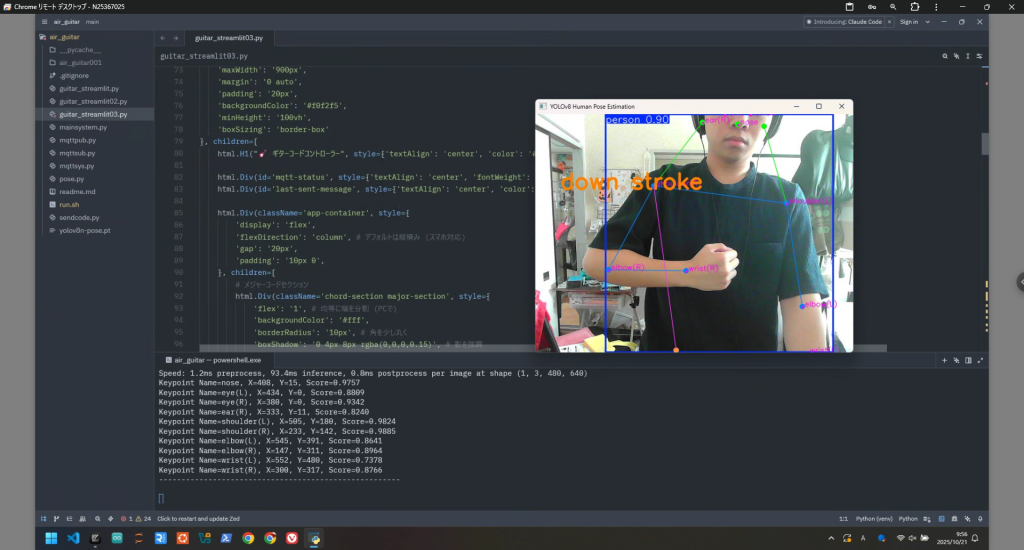The height and width of the screenshot is (550, 1024).
Task: Open the git panel from status bar
Action: pyautogui.click(x=57, y=519)
